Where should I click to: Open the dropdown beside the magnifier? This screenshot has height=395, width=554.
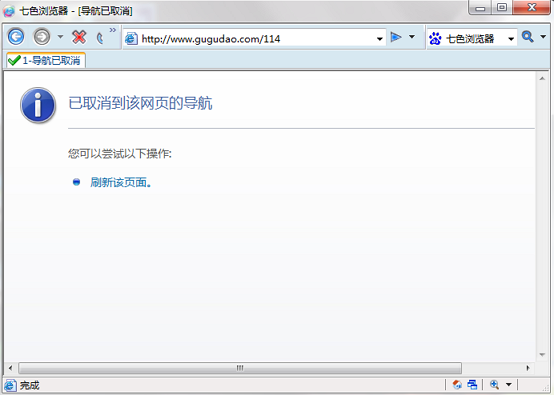click(543, 37)
